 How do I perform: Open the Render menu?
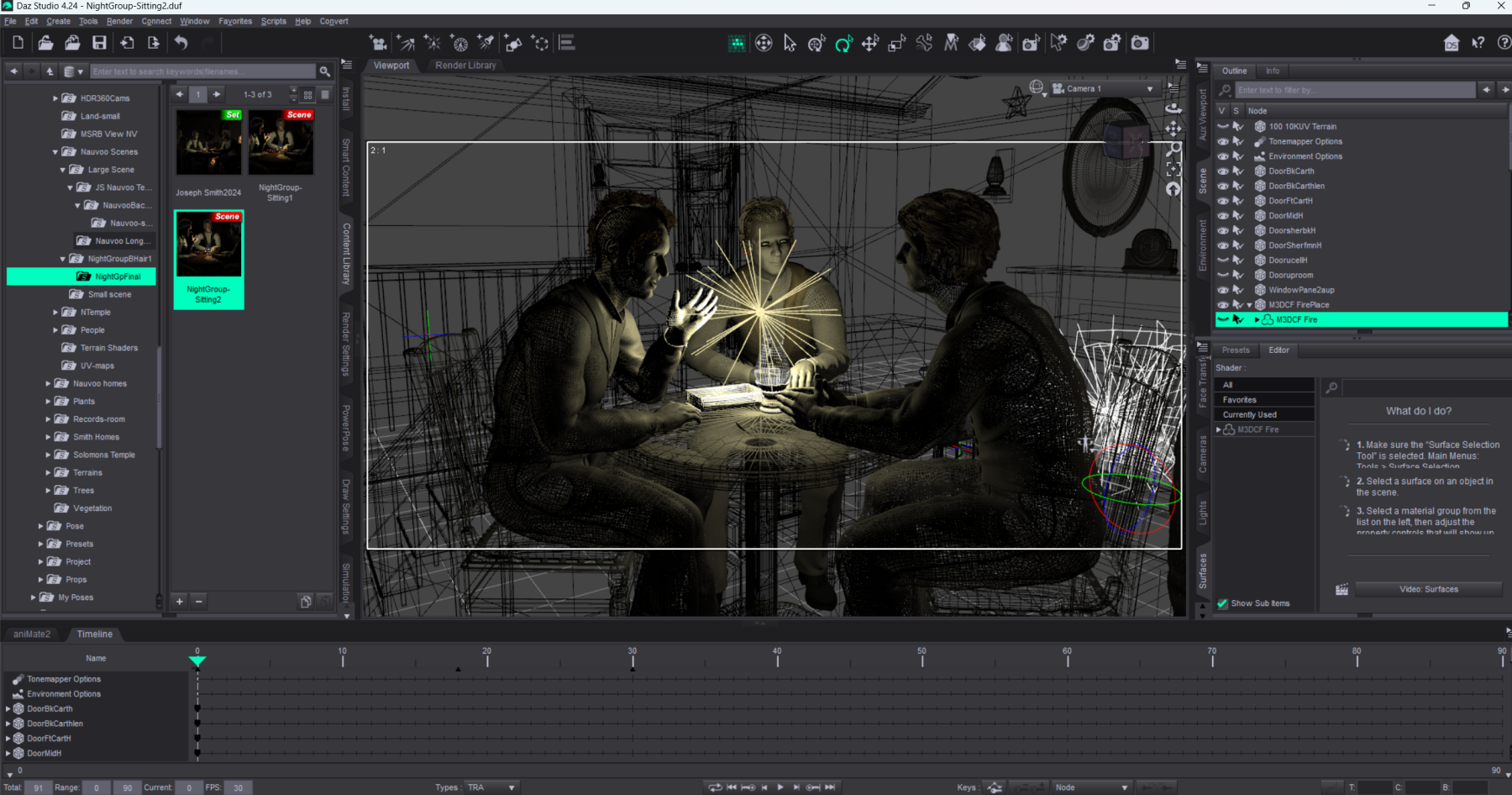click(x=119, y=21)
